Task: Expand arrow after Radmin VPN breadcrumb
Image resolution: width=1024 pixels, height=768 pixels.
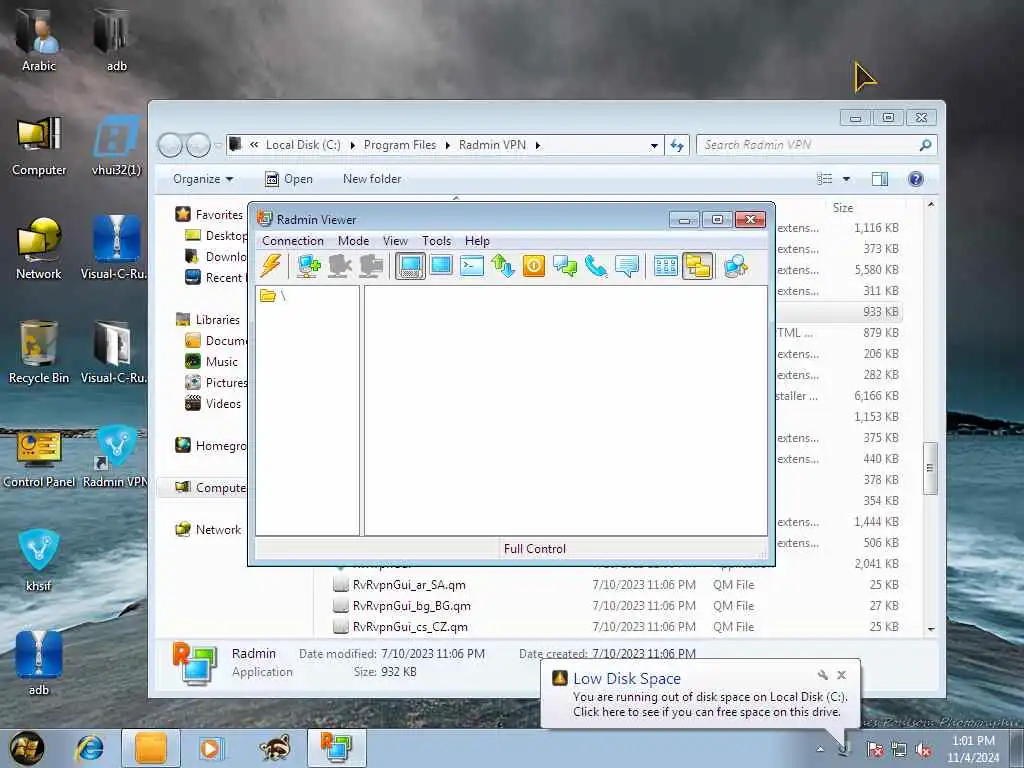Action: pyautogui.click(x=538, y=145)
